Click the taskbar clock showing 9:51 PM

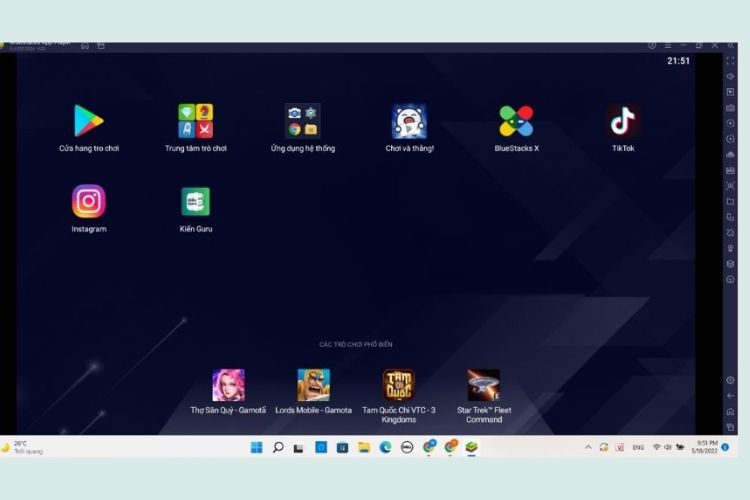tap(705, 447)
